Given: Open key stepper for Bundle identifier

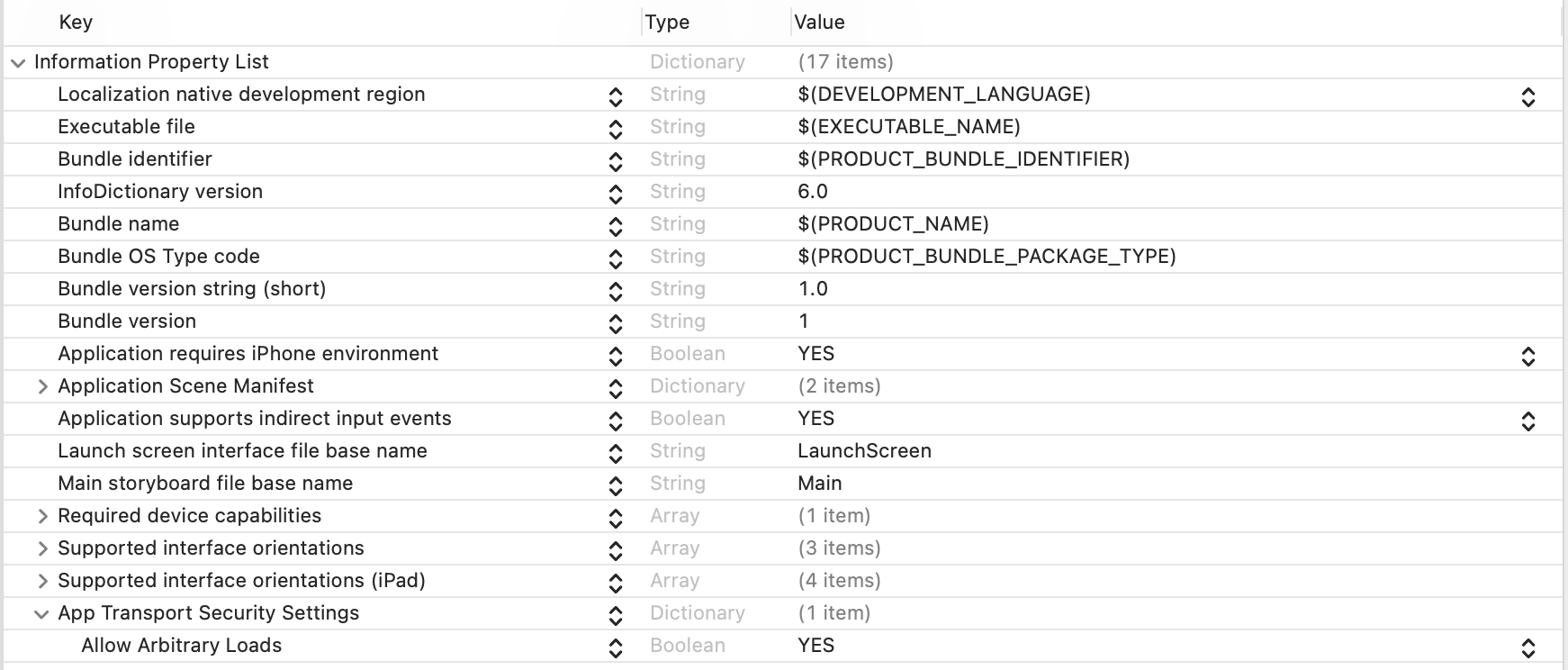Looking at the screenshot, I should (x=616, y=161).
